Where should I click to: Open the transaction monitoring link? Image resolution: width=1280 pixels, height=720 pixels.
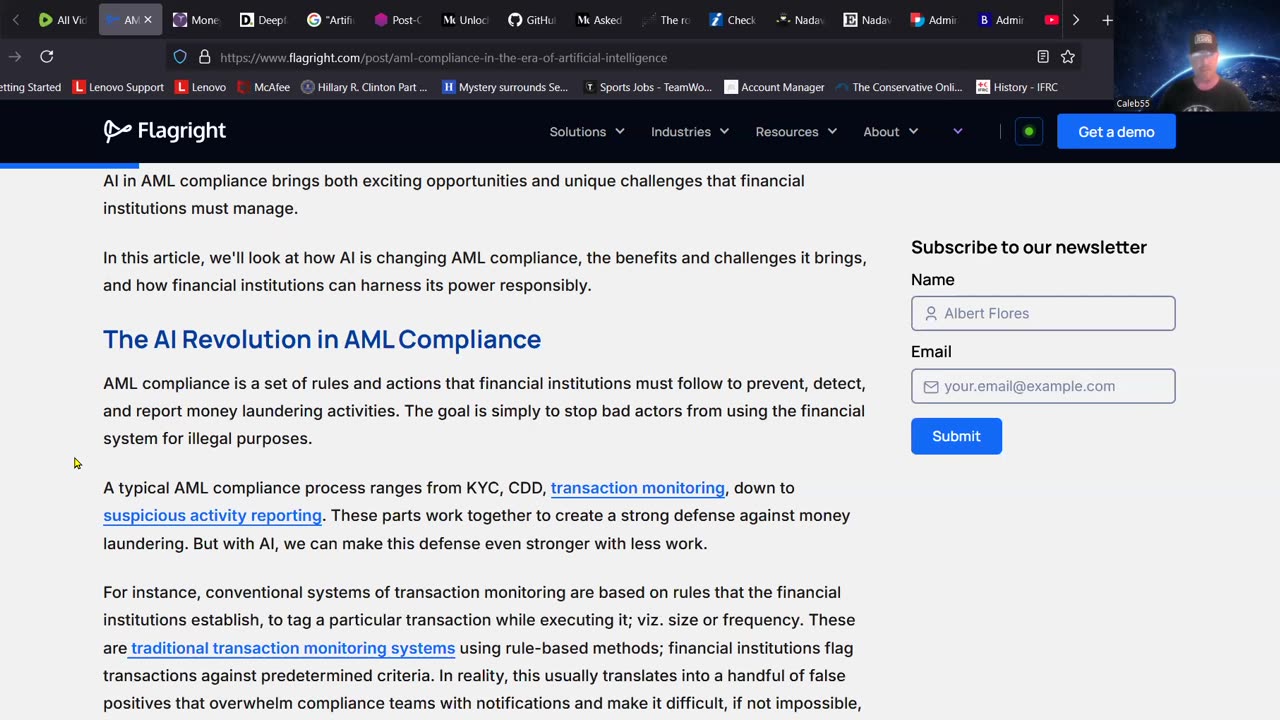pos(637,488)
